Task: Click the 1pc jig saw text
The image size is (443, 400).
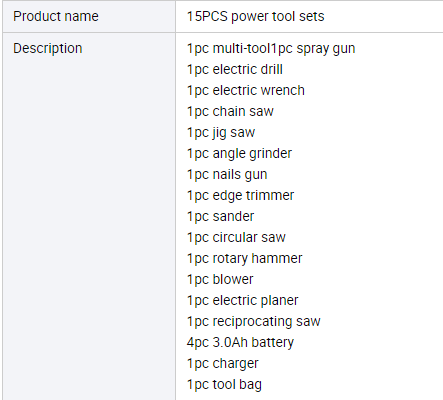Action: click(221, 133)
